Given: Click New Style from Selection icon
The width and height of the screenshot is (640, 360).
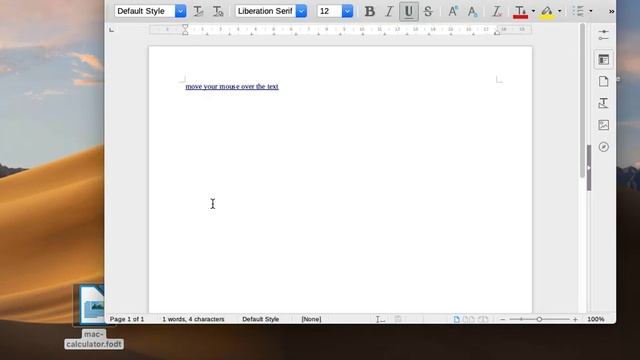Looking at the screenshot, I should coord(218,11).
